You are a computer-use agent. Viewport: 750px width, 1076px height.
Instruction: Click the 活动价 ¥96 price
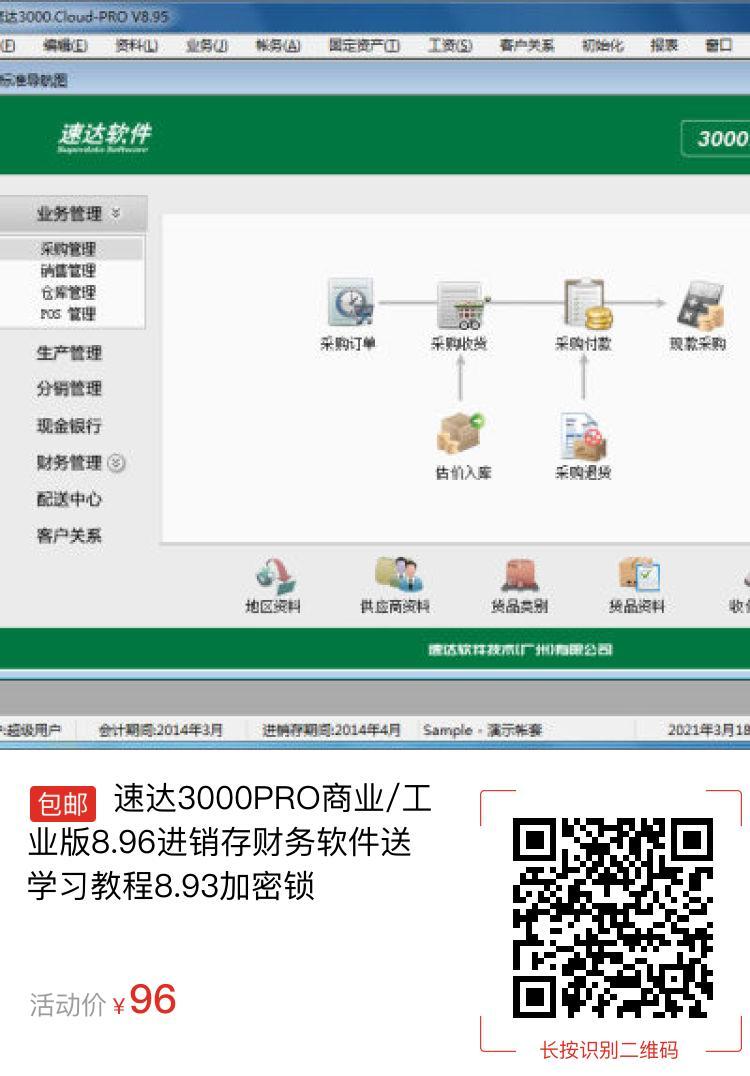click(x=103, y=1001)
